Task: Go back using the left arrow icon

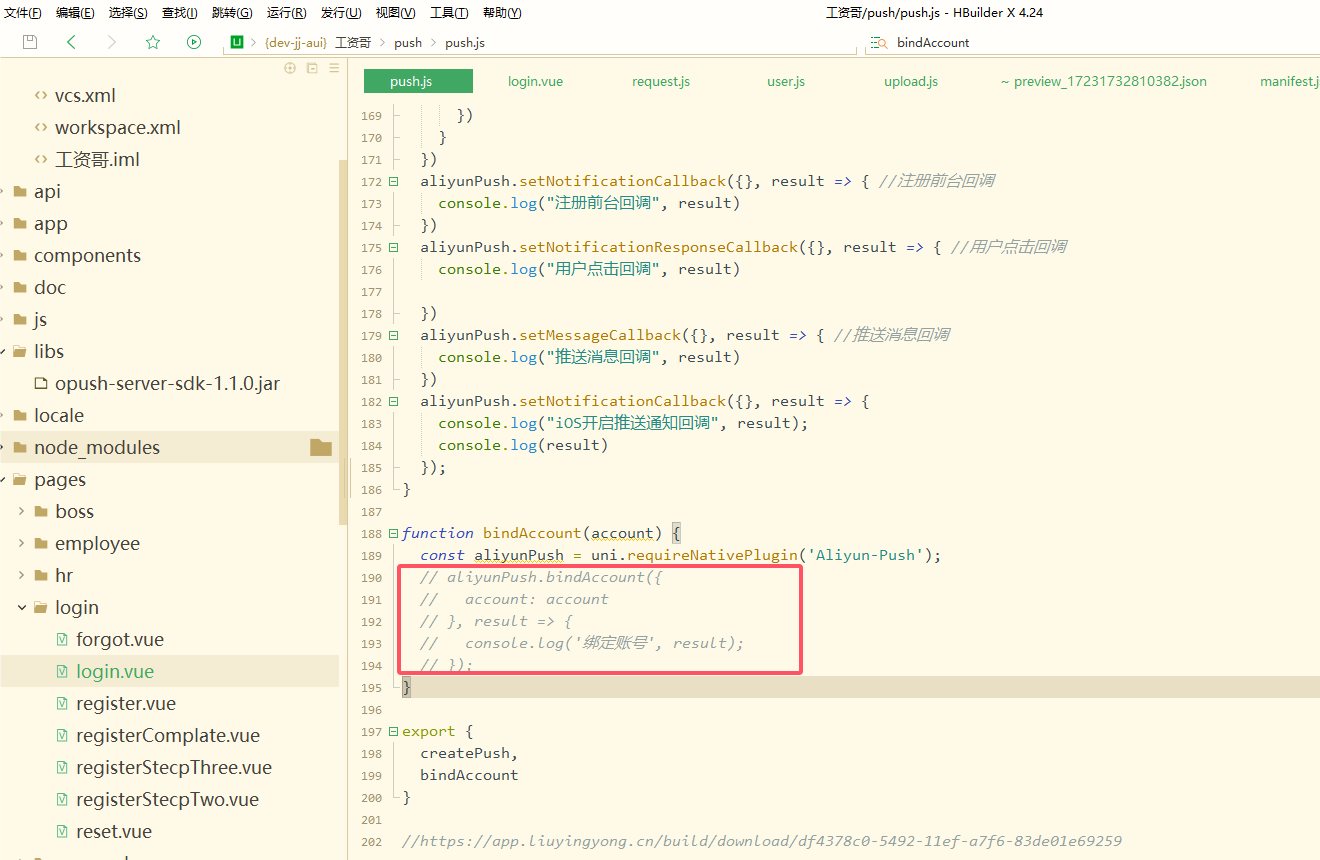Action: 71,42
